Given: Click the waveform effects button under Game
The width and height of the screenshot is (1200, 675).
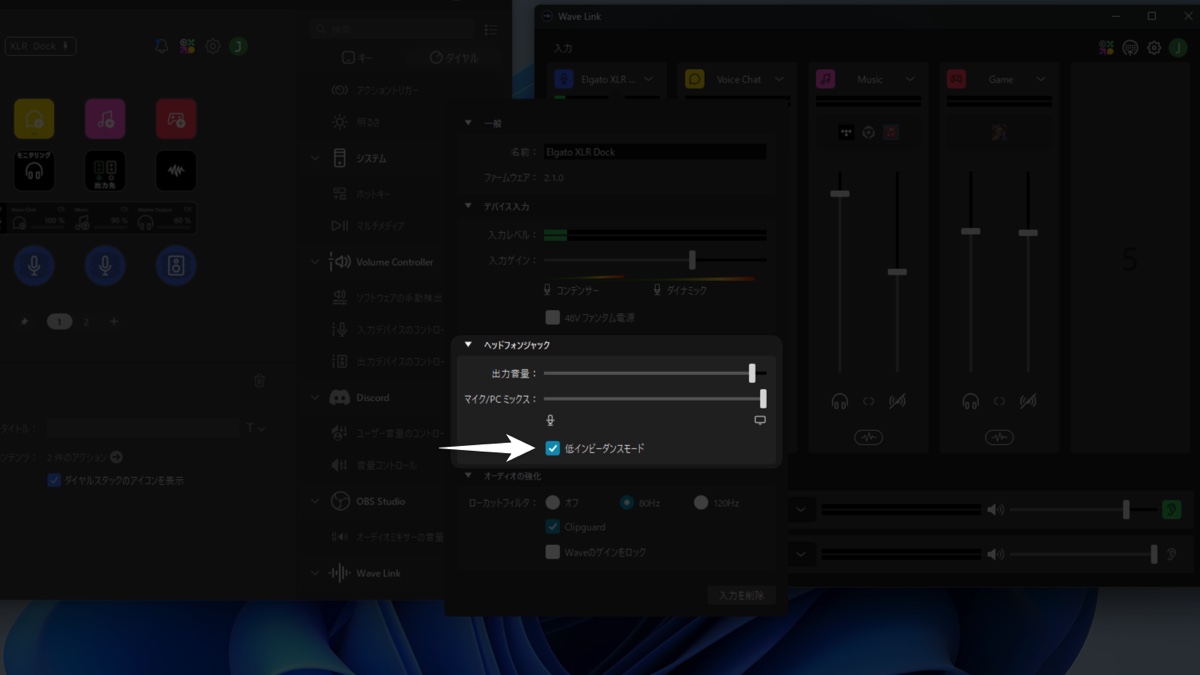Looking at the screenshot, I should click(999, 437).
